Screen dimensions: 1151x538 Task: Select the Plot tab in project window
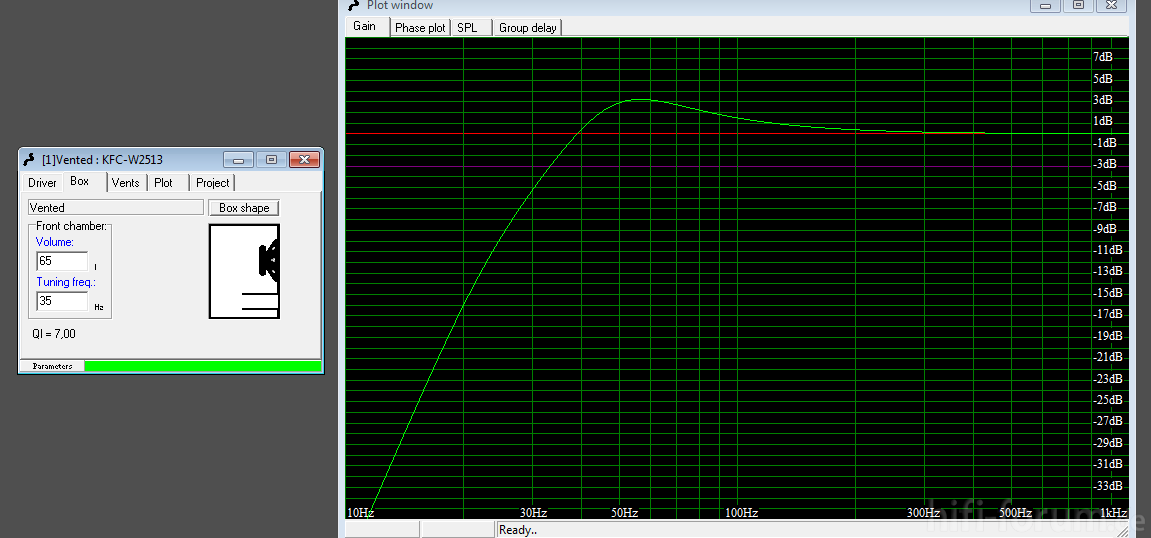point(164,183)
